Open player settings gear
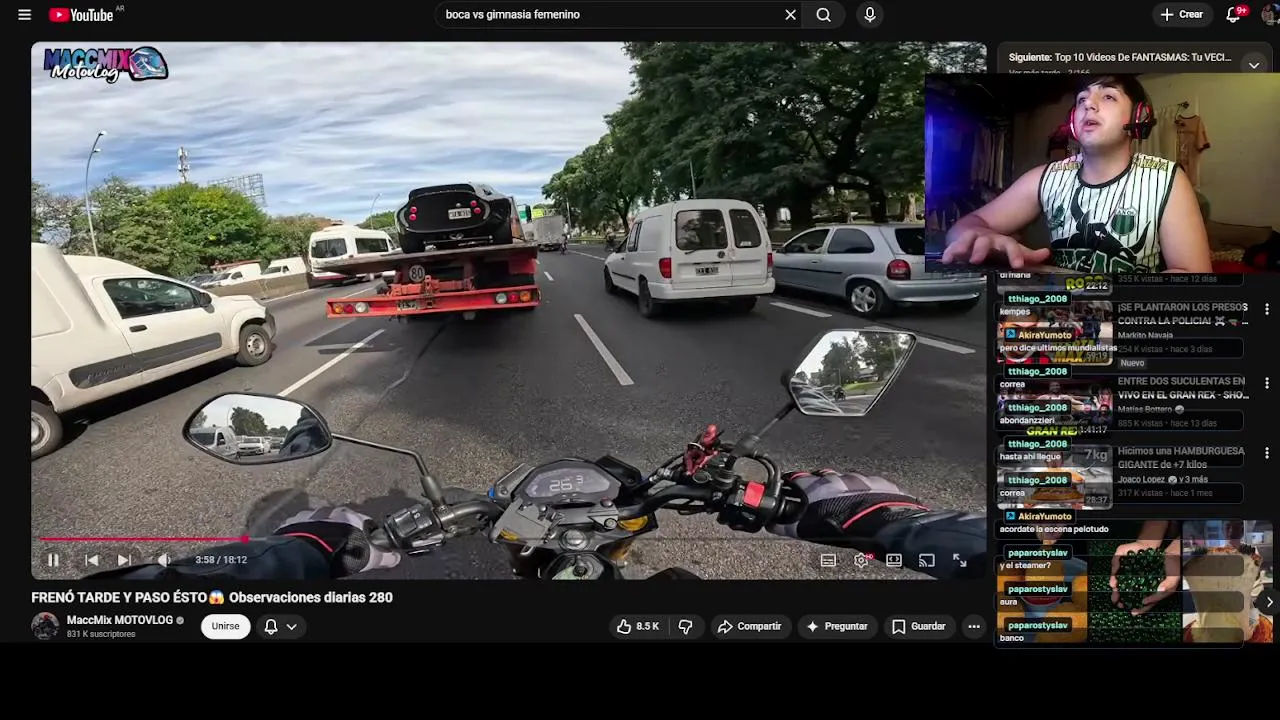Image resolution: width=1280 pixels, height=720 pixels. pos(861,560)
